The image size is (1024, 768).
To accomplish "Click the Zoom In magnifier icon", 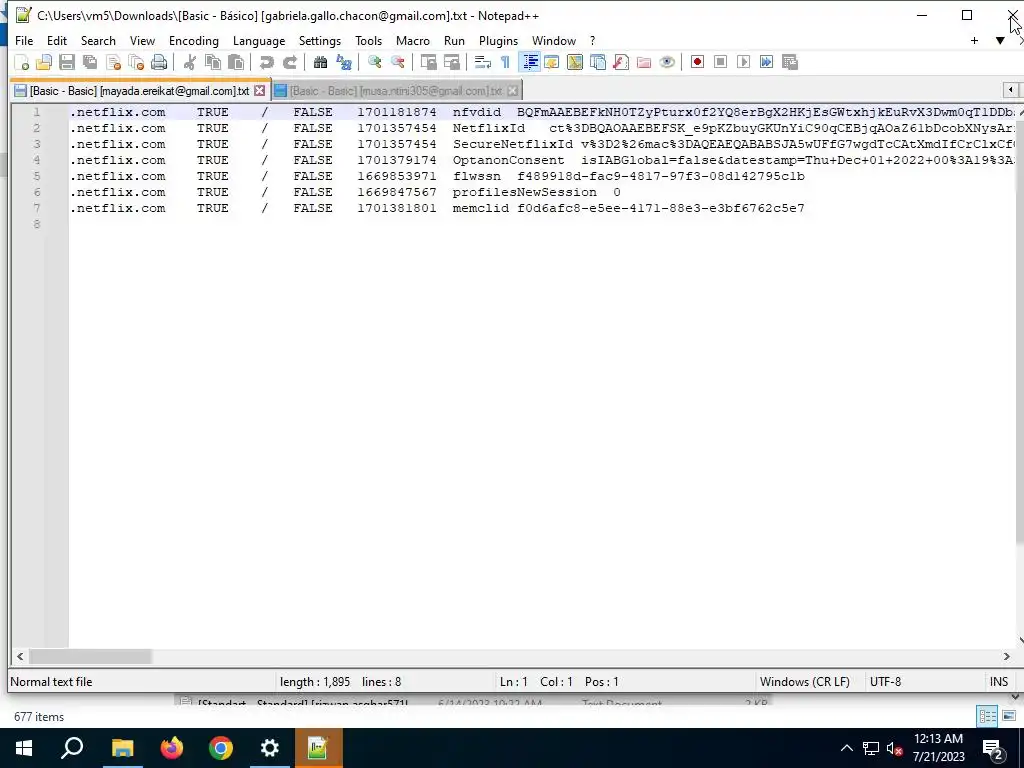I will pyautogui.click(x=374, y=62).
